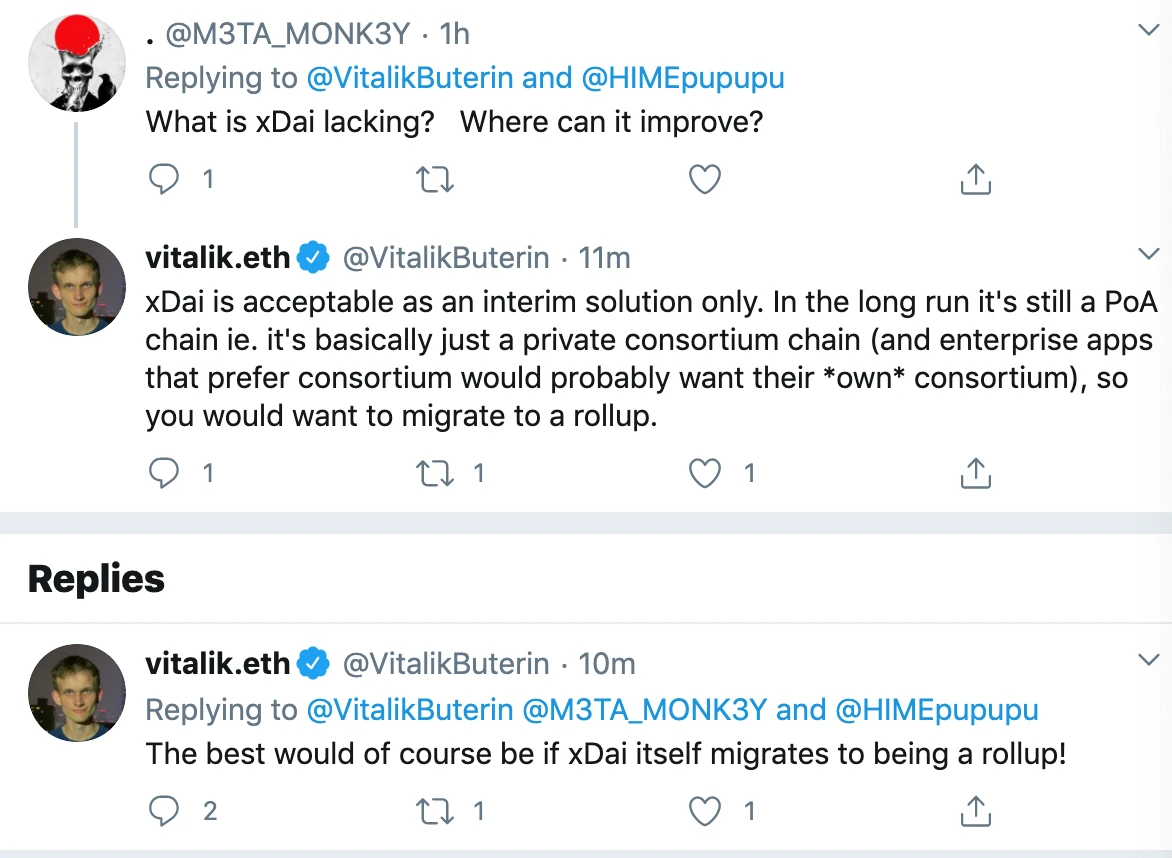Share vitalik's consortium chain tweet

[x=975, y=473]
